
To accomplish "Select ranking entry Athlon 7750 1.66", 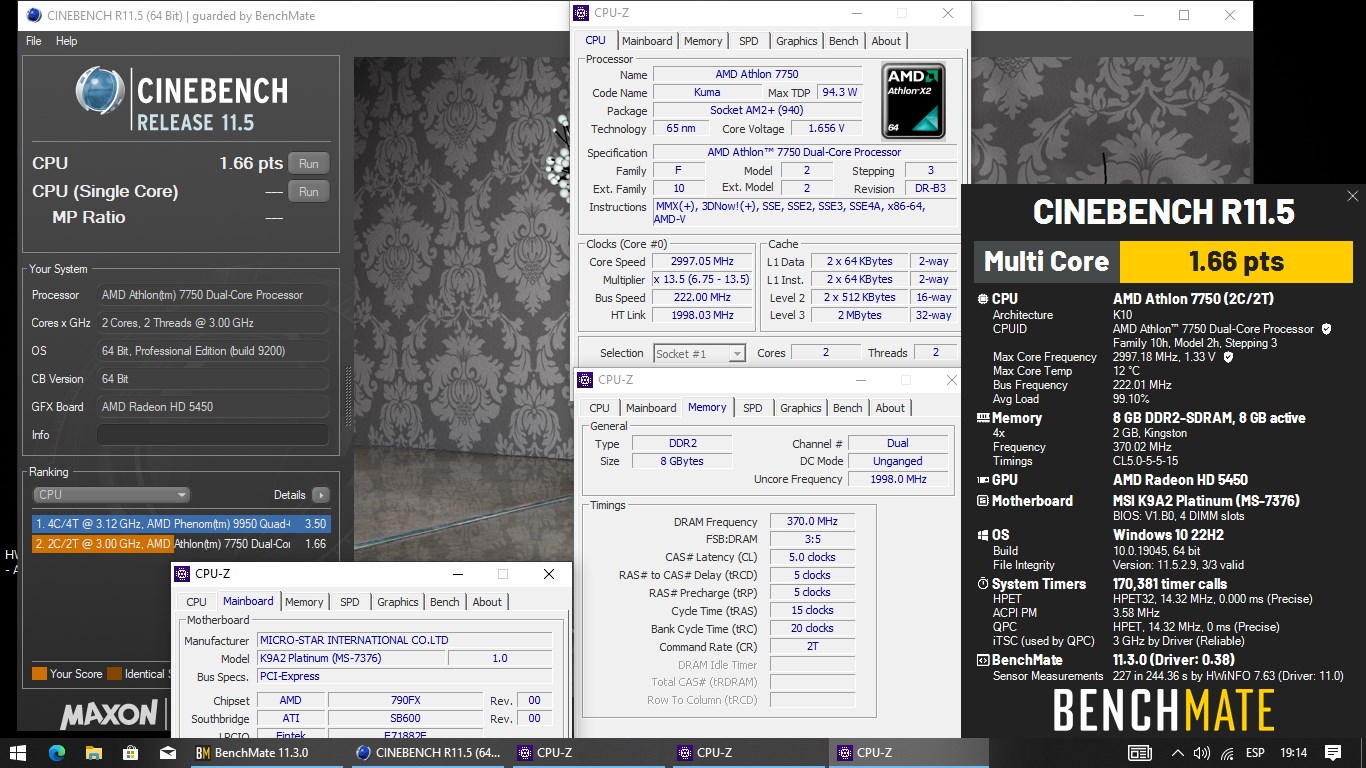I will click(180, 544).
